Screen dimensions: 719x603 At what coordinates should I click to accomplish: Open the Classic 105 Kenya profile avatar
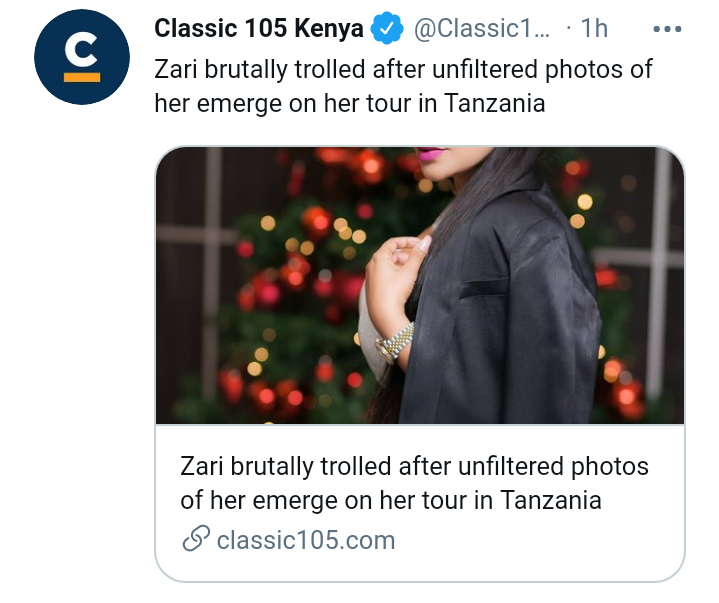pyautogui.click(x=82, y=57)
